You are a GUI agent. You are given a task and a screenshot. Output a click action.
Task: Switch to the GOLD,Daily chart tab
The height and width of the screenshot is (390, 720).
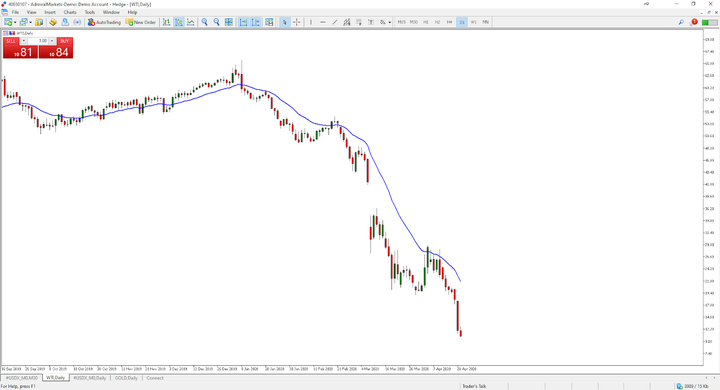(126, 378)
